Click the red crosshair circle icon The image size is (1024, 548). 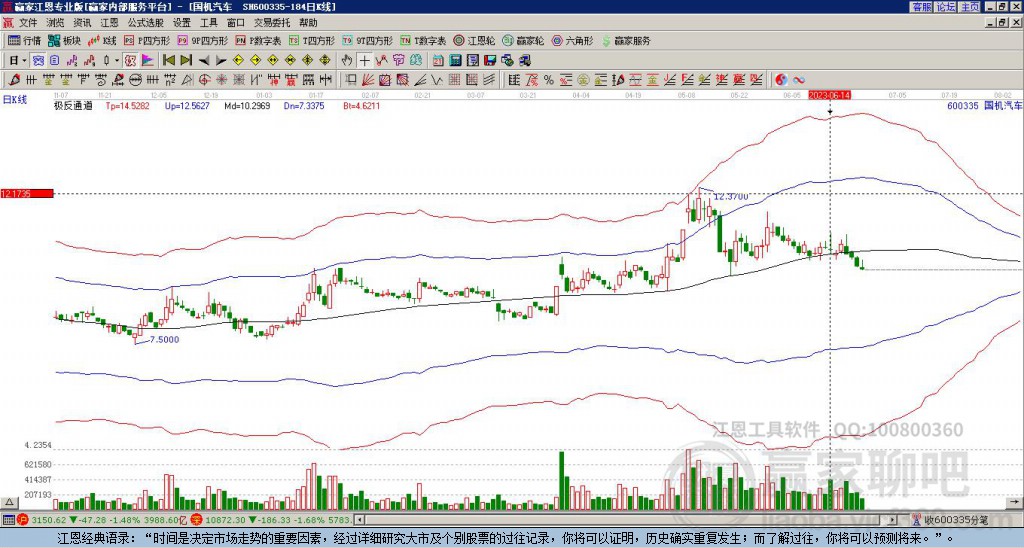coord(204,80)
